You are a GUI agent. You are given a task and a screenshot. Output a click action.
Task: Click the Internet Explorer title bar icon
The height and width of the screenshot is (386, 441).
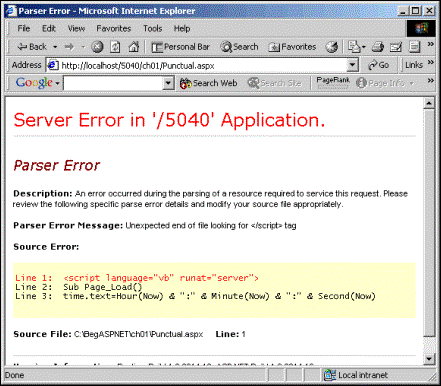pos(11,11)
